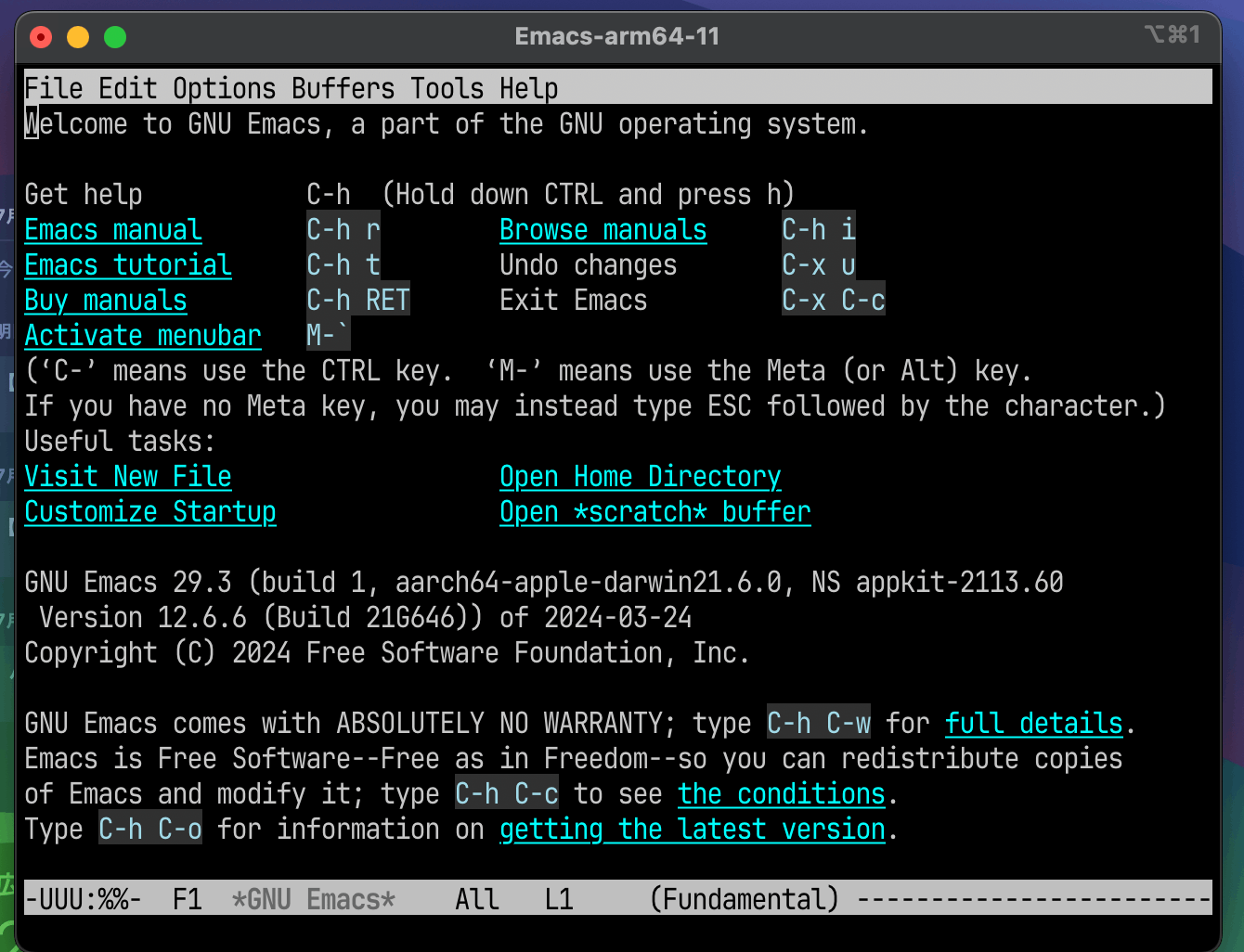Click the Exit Emacs text

pos(574,300)
